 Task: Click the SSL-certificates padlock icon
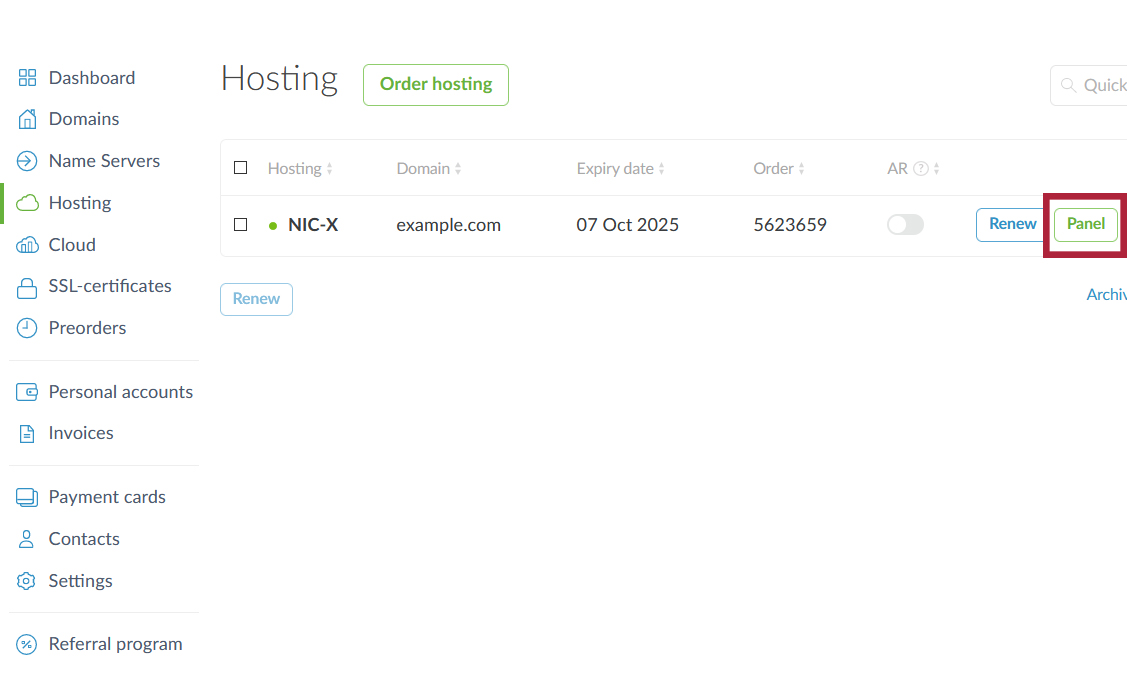[x=28, y=287]
